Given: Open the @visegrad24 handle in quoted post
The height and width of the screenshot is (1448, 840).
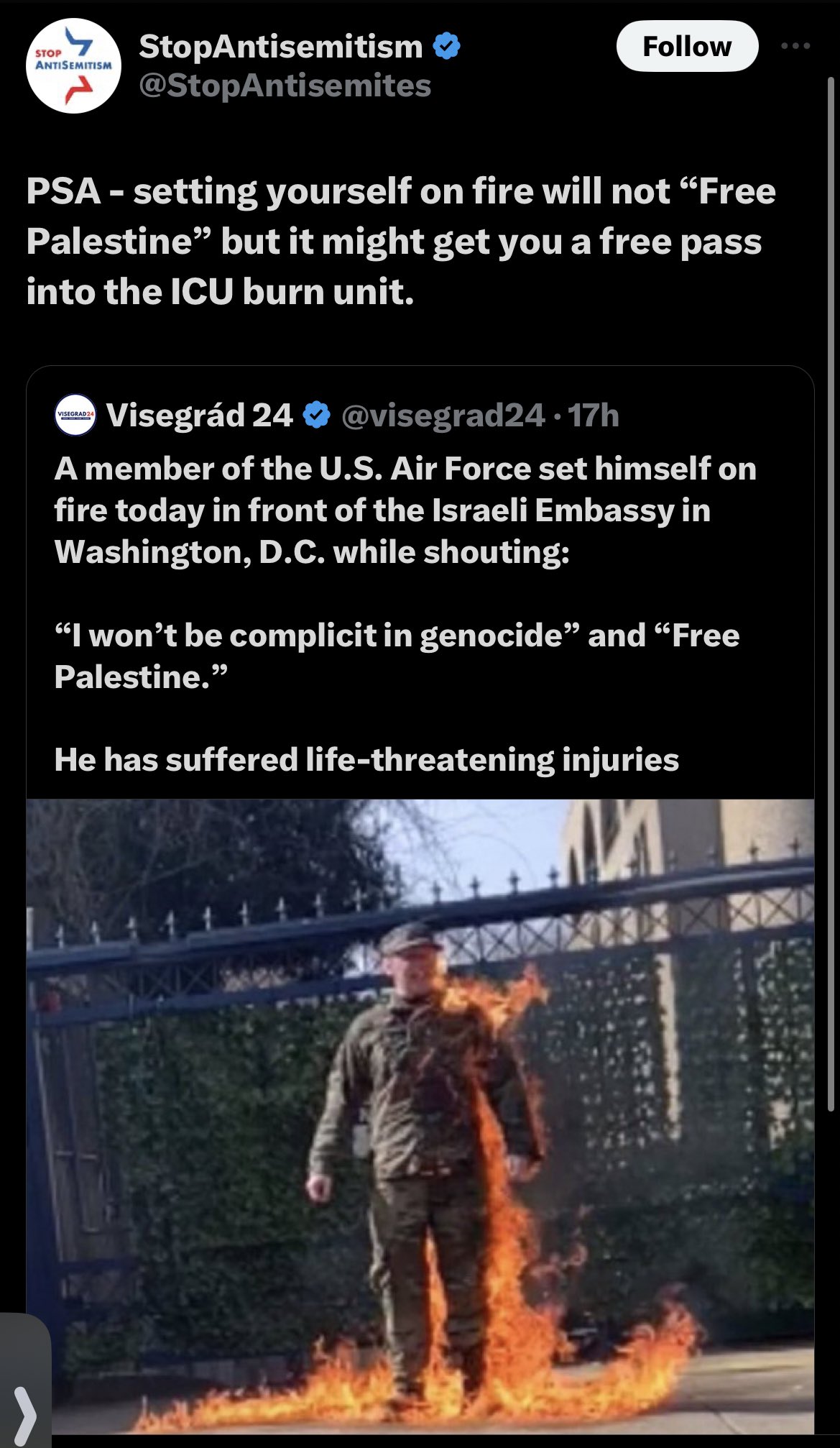Looking at the screenshot, I should (x=443, y=415).
